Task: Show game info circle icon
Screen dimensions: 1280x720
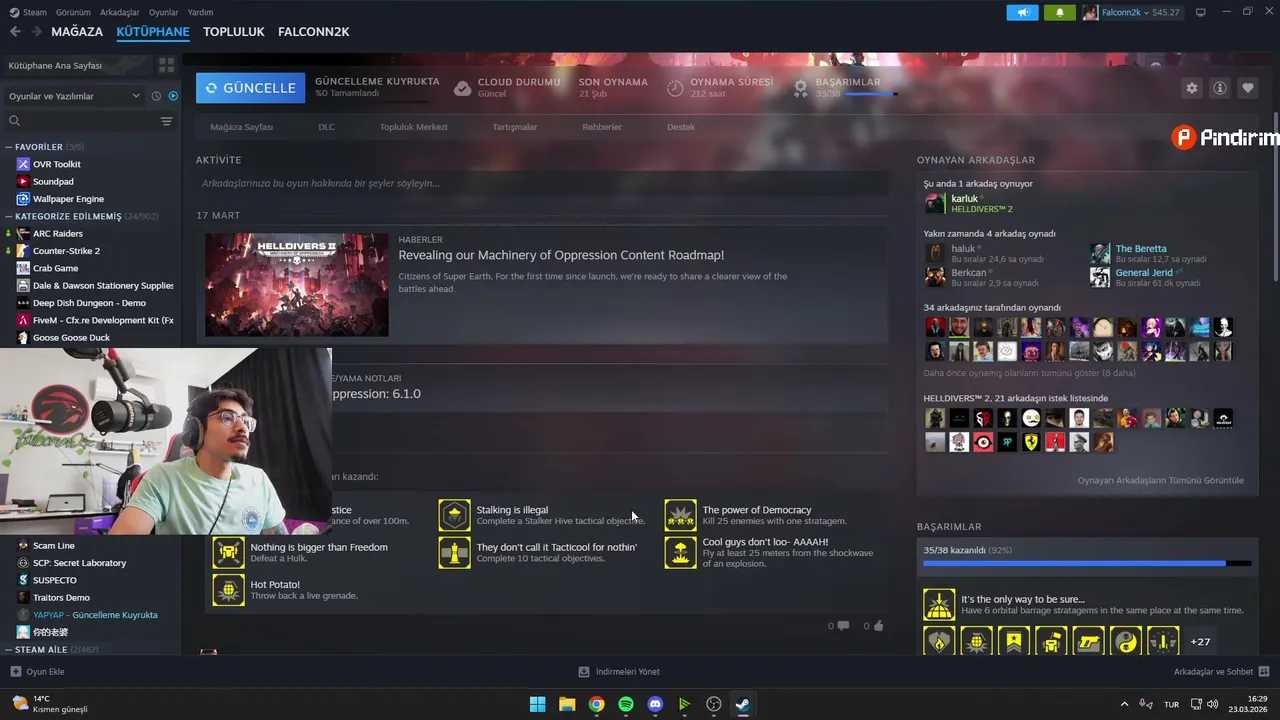Action: coord(1220,88)
